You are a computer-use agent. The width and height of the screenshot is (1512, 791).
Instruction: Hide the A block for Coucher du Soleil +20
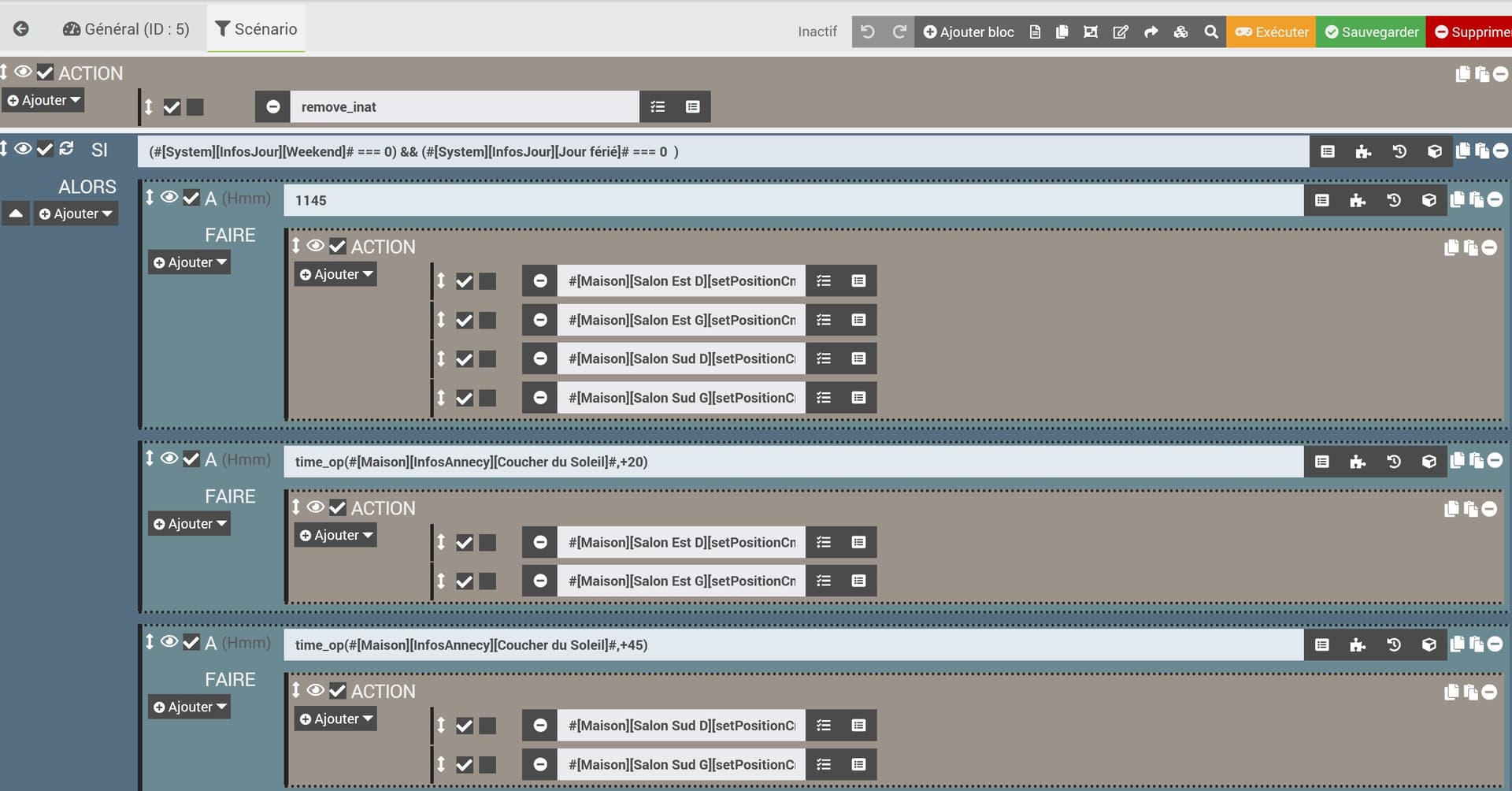click(x=169, y=459)
